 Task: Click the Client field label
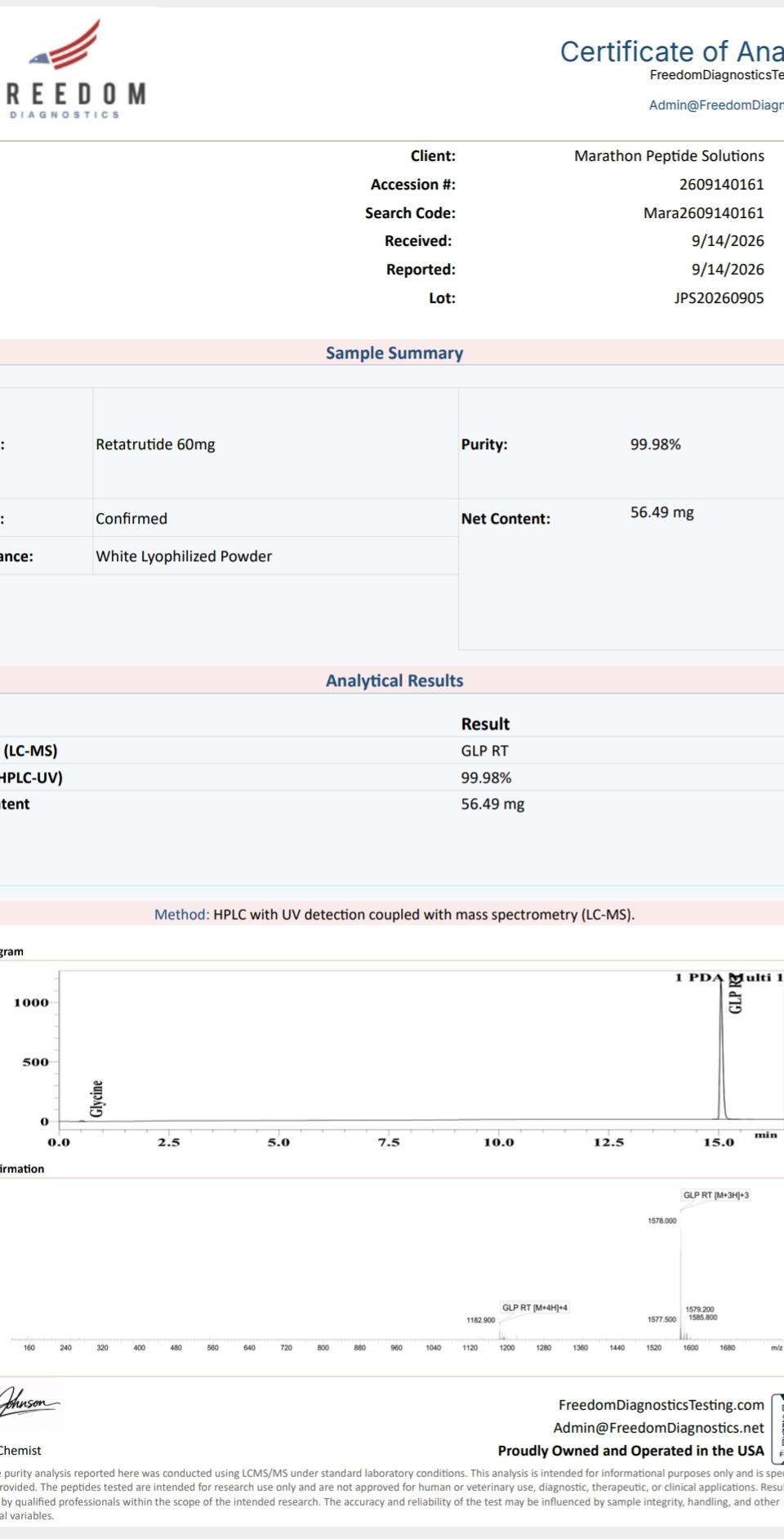pos(433,156)
